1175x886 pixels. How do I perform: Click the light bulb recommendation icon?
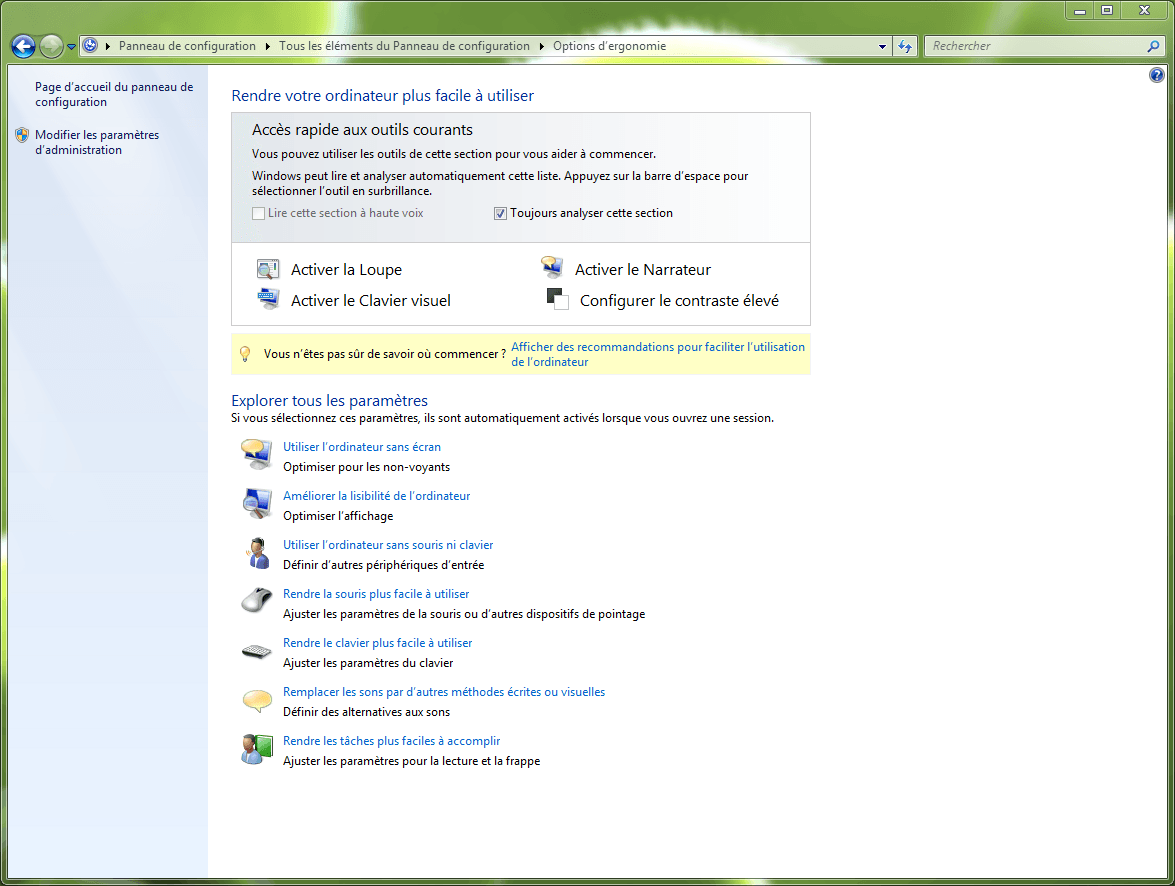pyautogui.click(x=245, y=354)
